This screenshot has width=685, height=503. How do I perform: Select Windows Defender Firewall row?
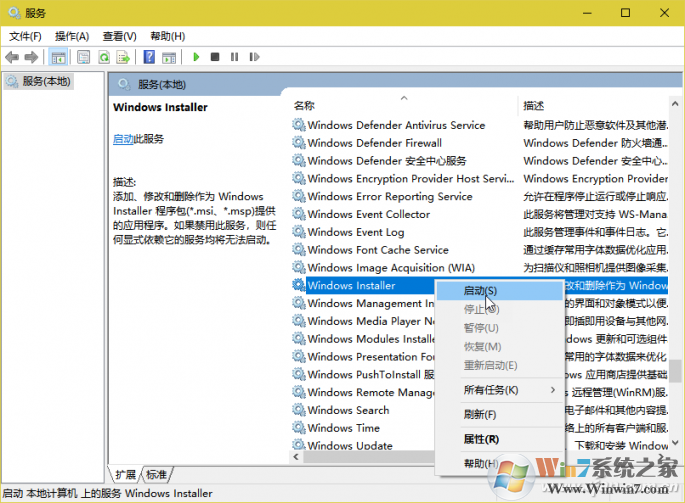pos(480,143)
